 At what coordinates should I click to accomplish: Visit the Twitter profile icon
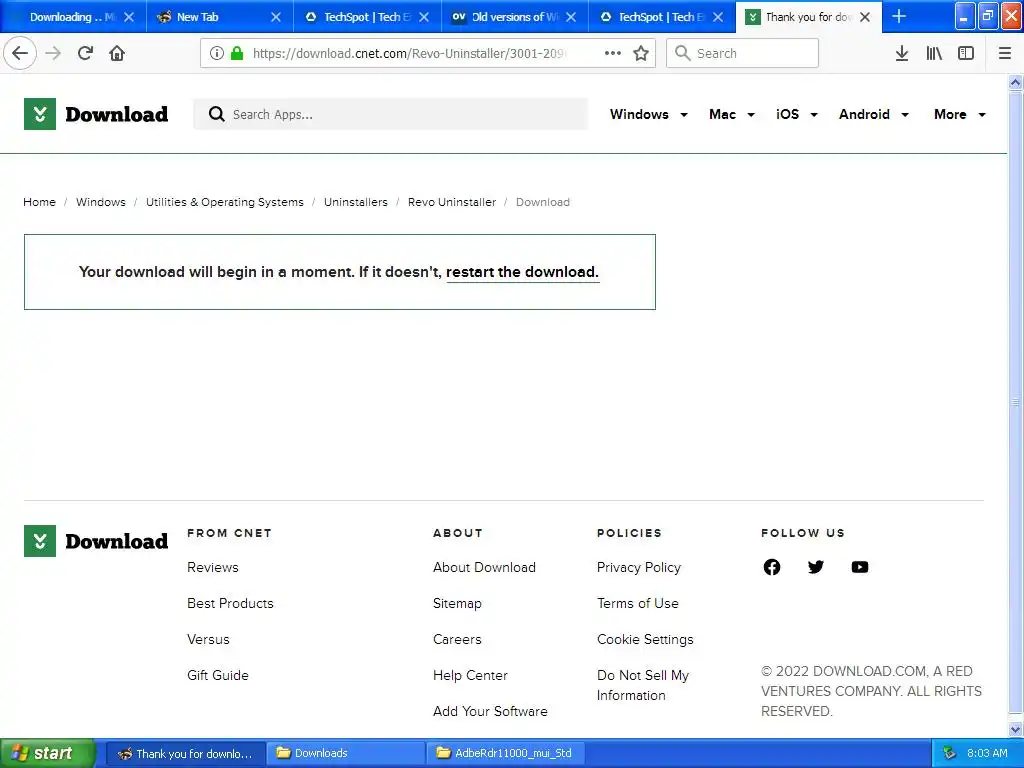pyautogui.click(x=816, y=567)
